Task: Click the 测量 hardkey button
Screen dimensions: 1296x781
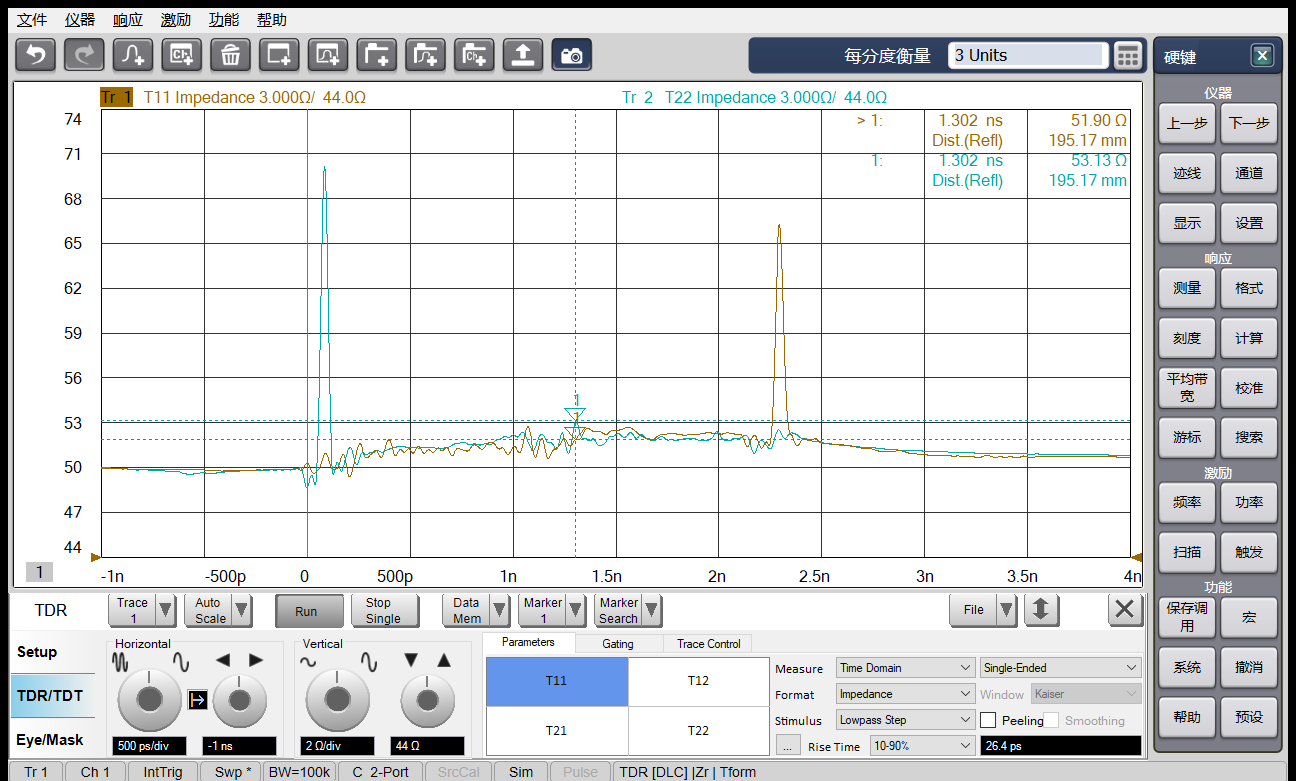Action: [x=1187, y=288]
